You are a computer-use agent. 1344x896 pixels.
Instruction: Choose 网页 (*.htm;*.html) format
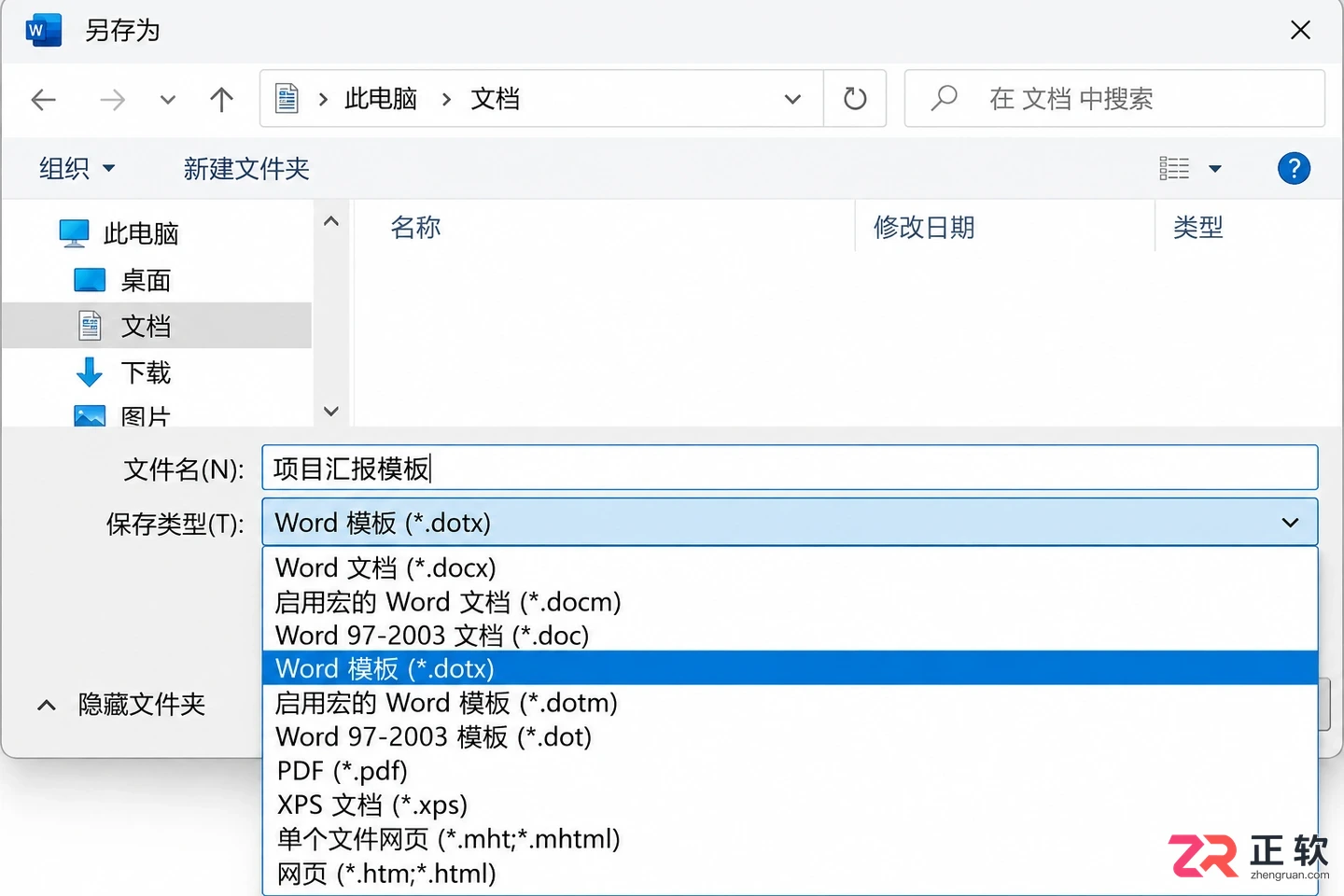coord(790,873)
